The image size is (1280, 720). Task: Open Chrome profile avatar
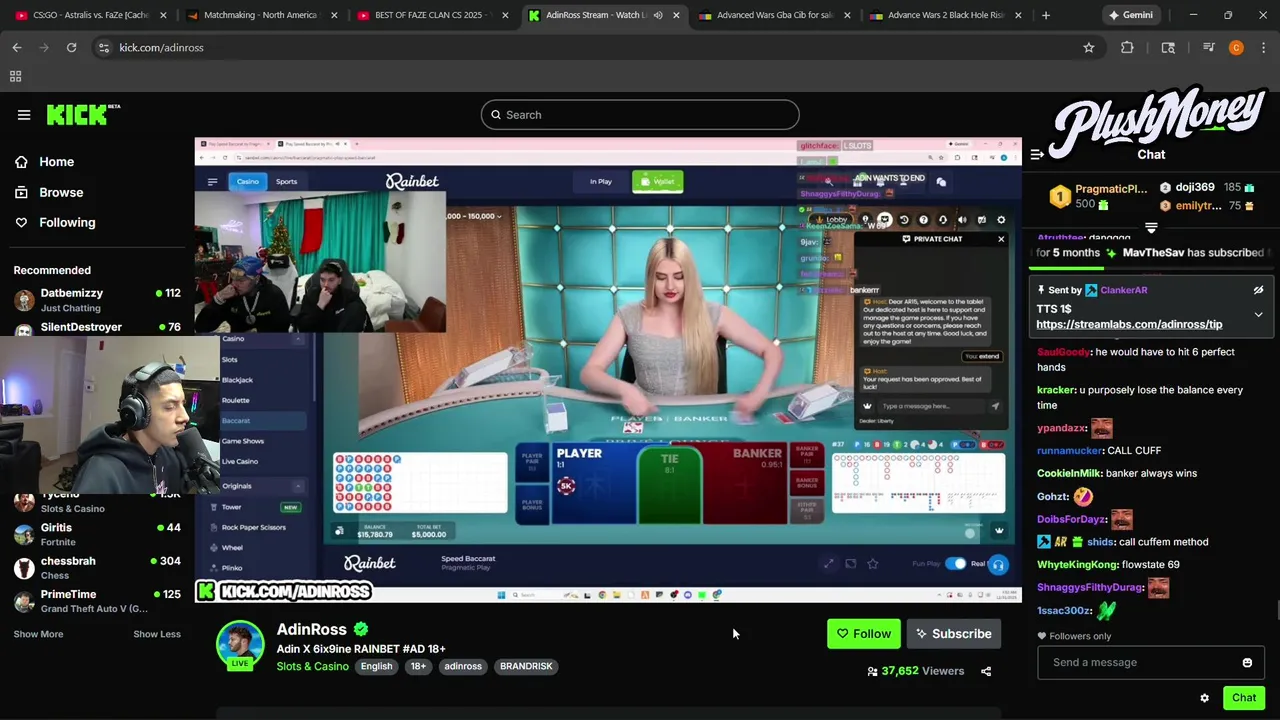pyautogui.click(x=1236, y=47)
